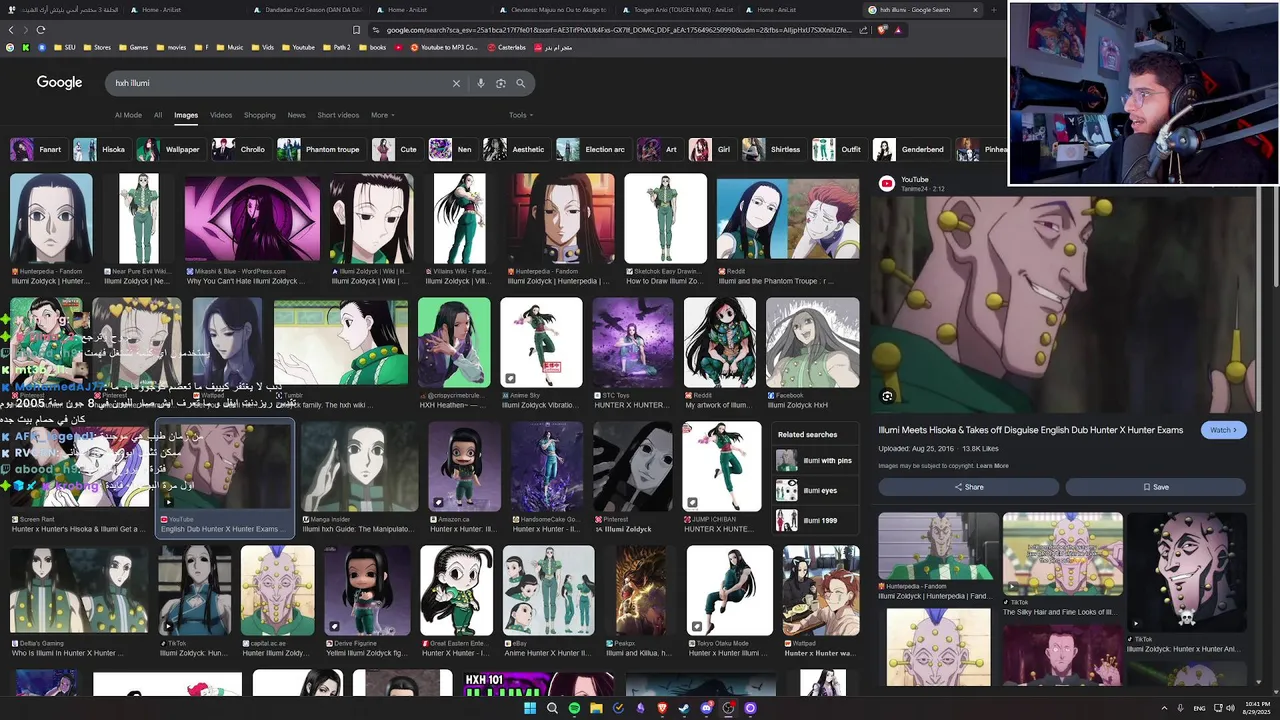Filter images by Hisoka chip

click(101, 150)
